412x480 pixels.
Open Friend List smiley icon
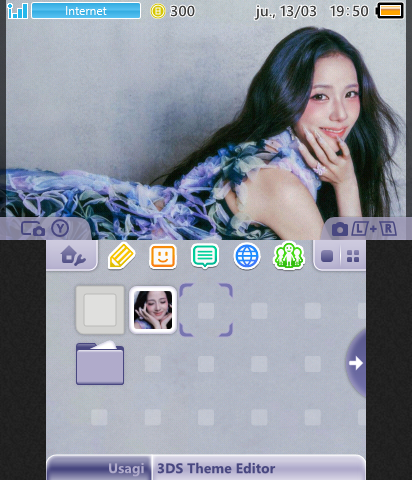click(163, 256)
